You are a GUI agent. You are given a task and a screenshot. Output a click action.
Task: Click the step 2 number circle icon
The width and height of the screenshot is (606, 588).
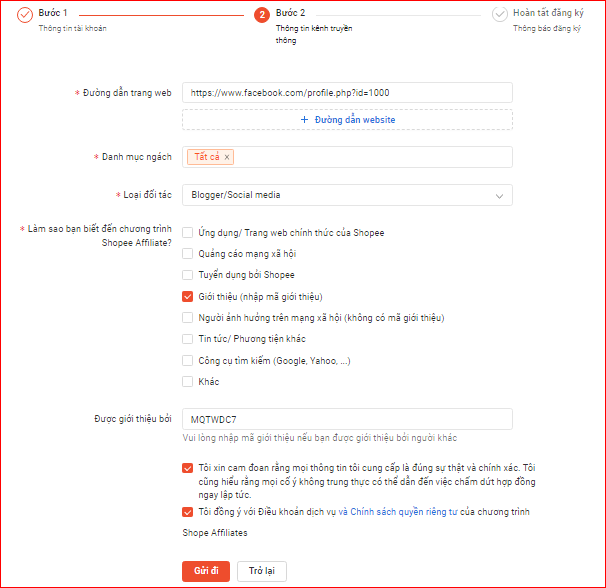pos(262,15)
